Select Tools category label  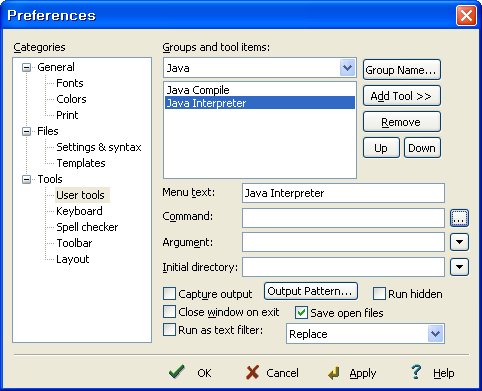(x=50, y=179)
